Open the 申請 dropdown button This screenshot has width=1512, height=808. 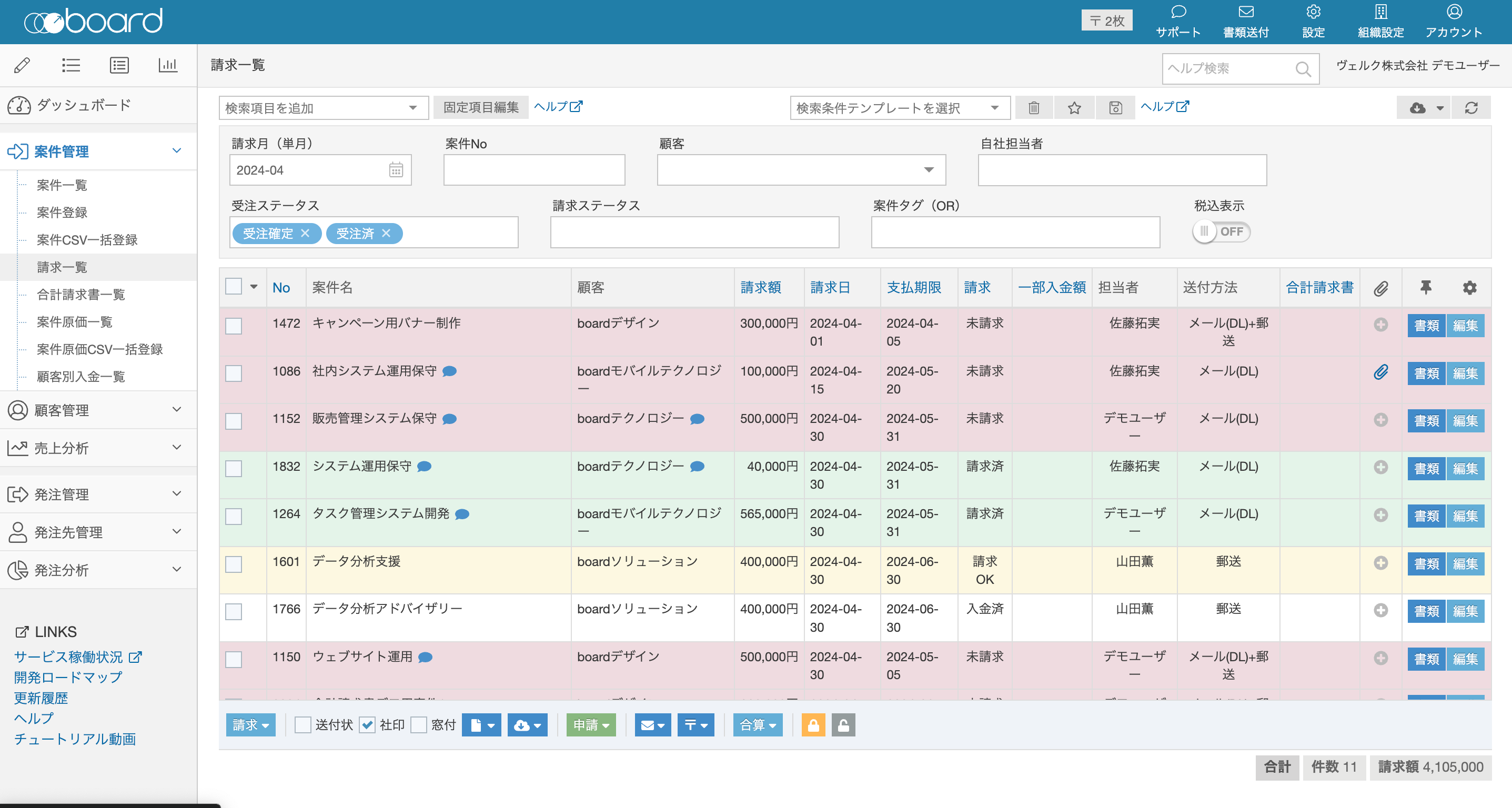point(591,725)
